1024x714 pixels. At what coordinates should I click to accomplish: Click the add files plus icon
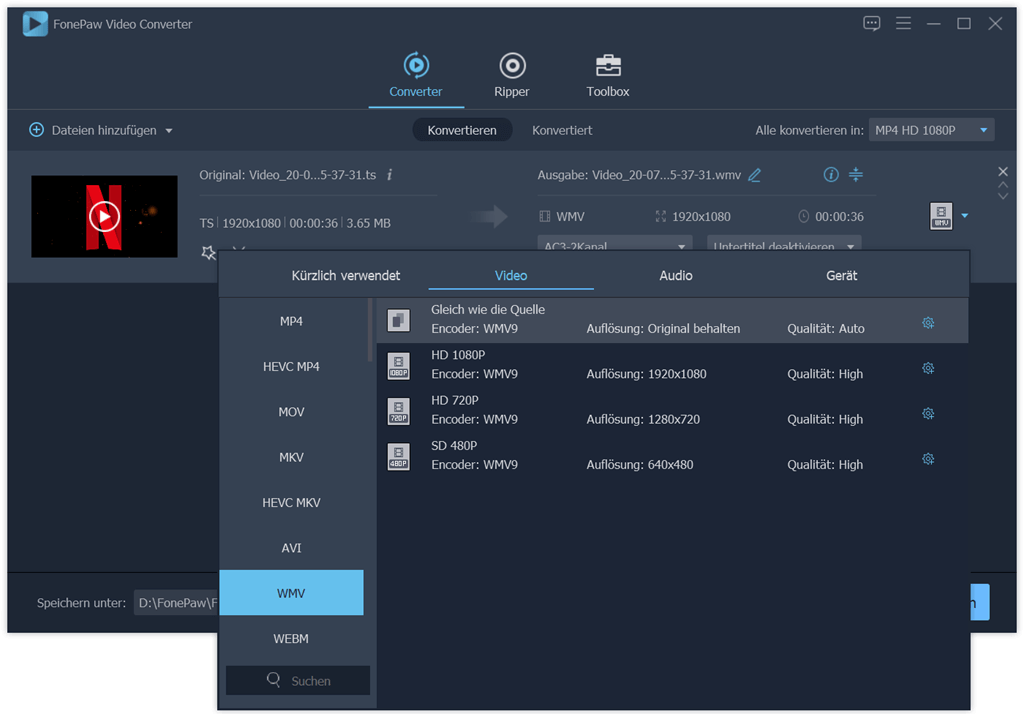tap(37, 130)
